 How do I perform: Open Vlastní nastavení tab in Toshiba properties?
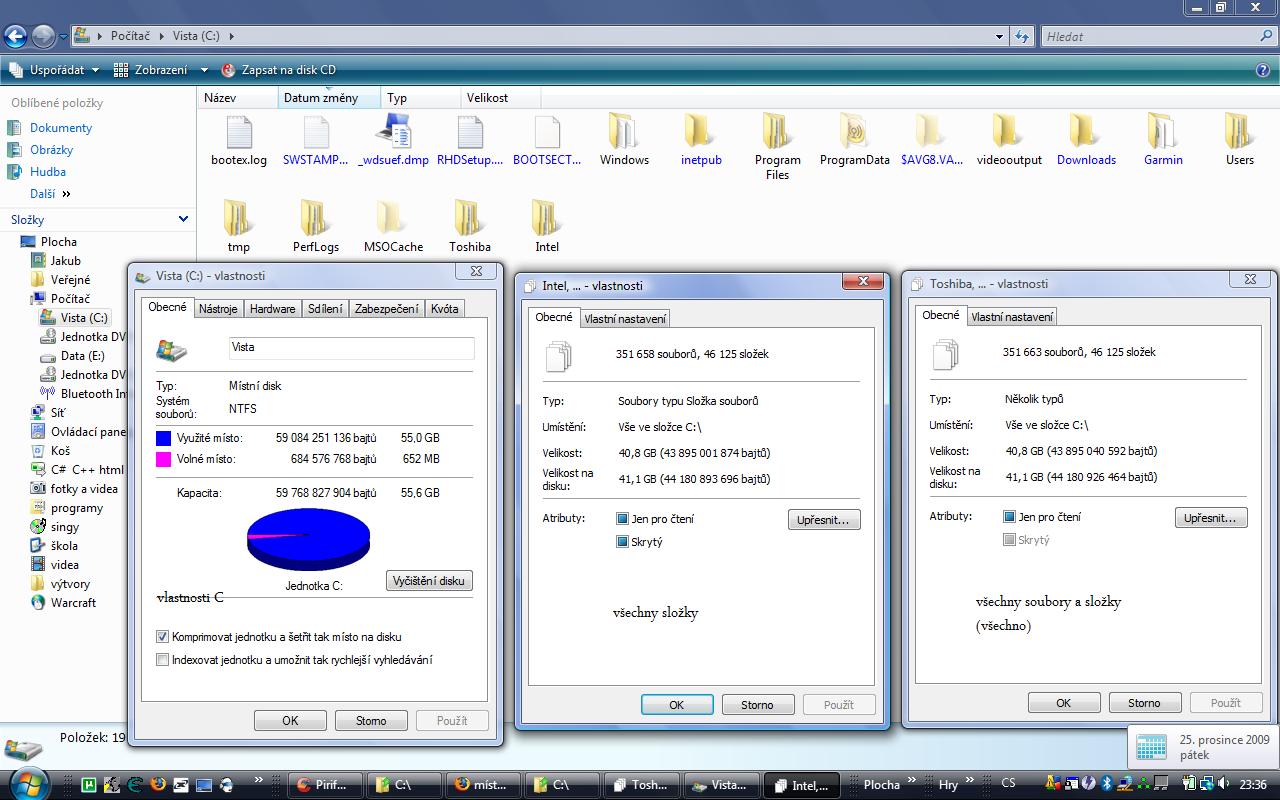click(x=1012, y=317)
